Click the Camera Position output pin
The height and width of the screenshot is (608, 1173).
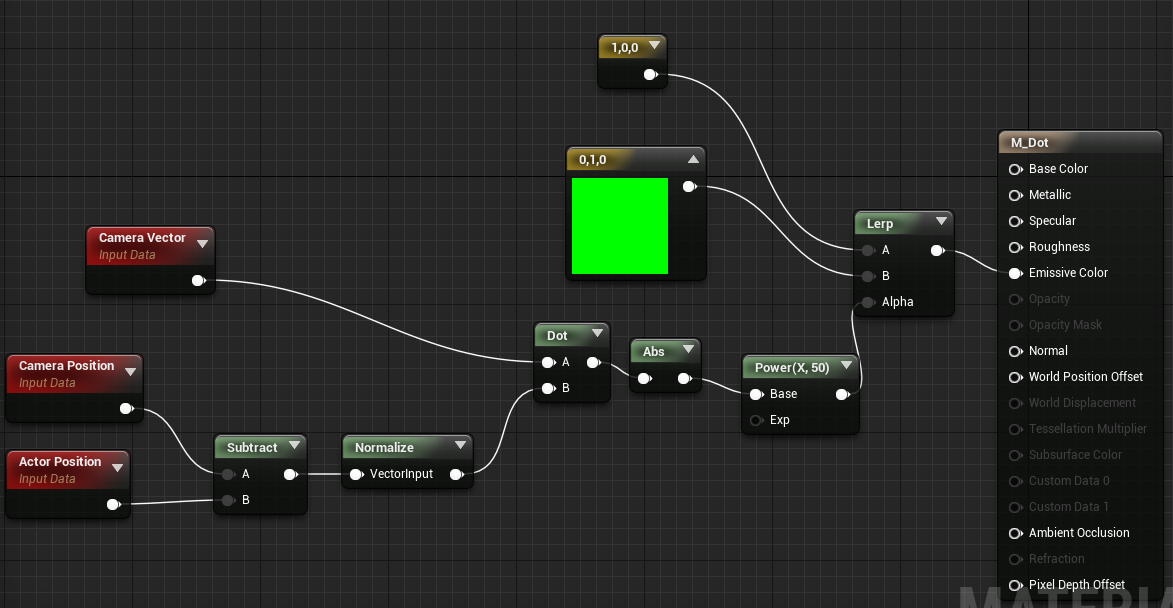(x=127, y=409)
